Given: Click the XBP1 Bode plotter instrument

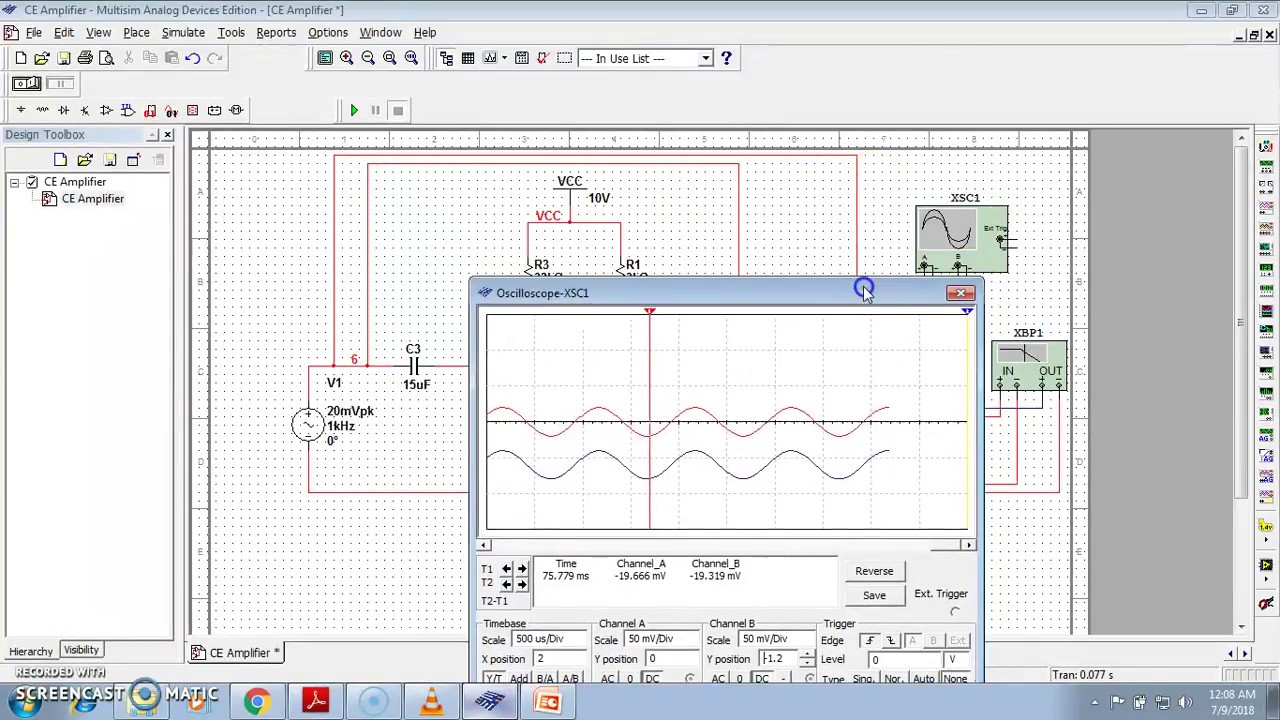Looking at the screenshot, I should 1029,365.
